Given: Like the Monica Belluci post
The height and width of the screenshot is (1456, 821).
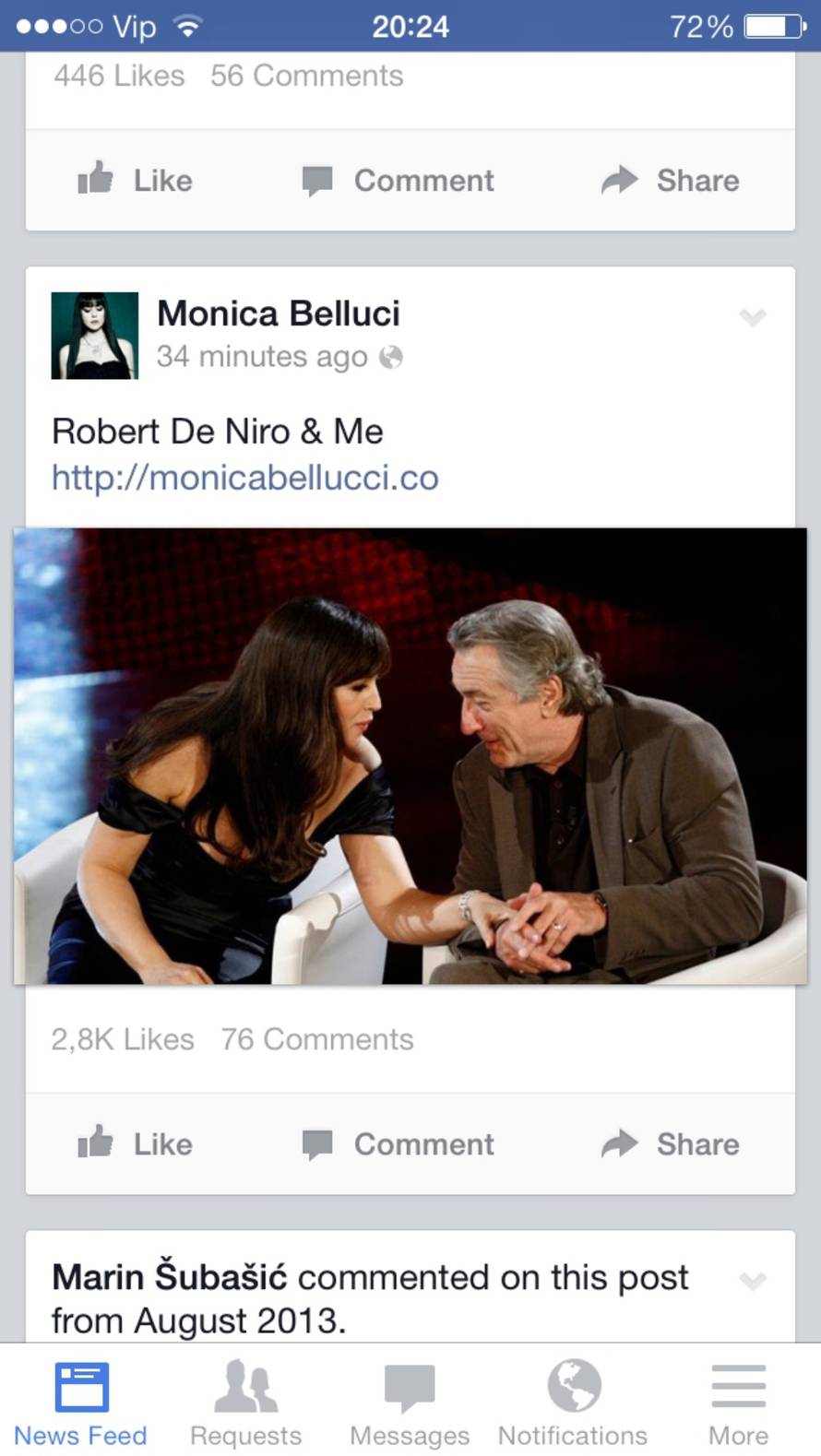Looking at the screenshot, I should tap(136, 1143).
